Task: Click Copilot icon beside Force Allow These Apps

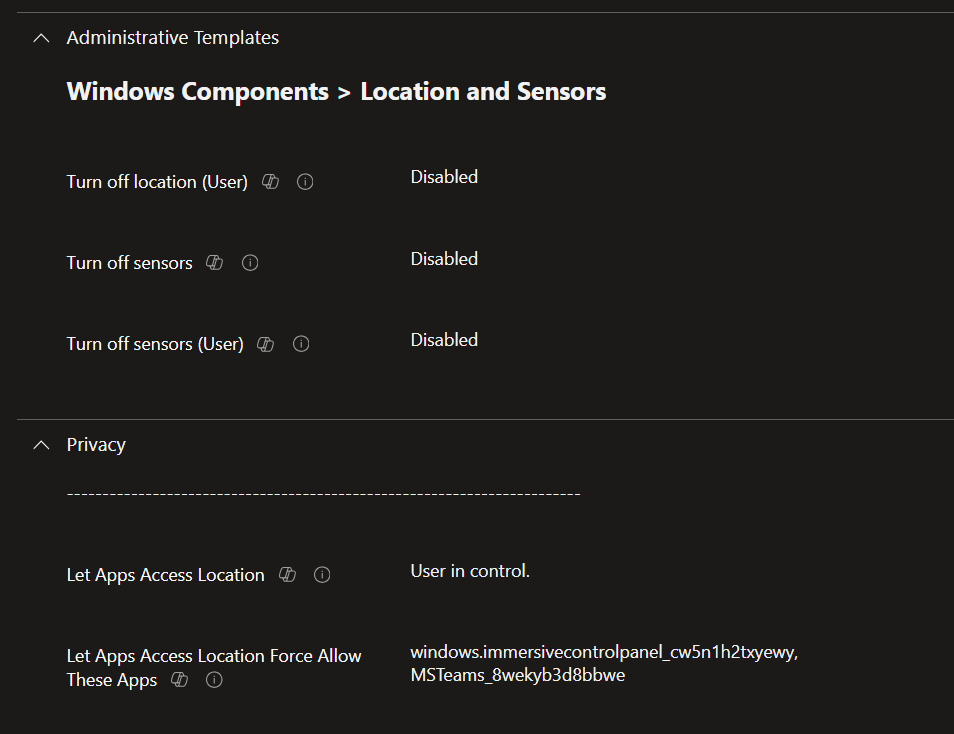Action: click(179, 680)
